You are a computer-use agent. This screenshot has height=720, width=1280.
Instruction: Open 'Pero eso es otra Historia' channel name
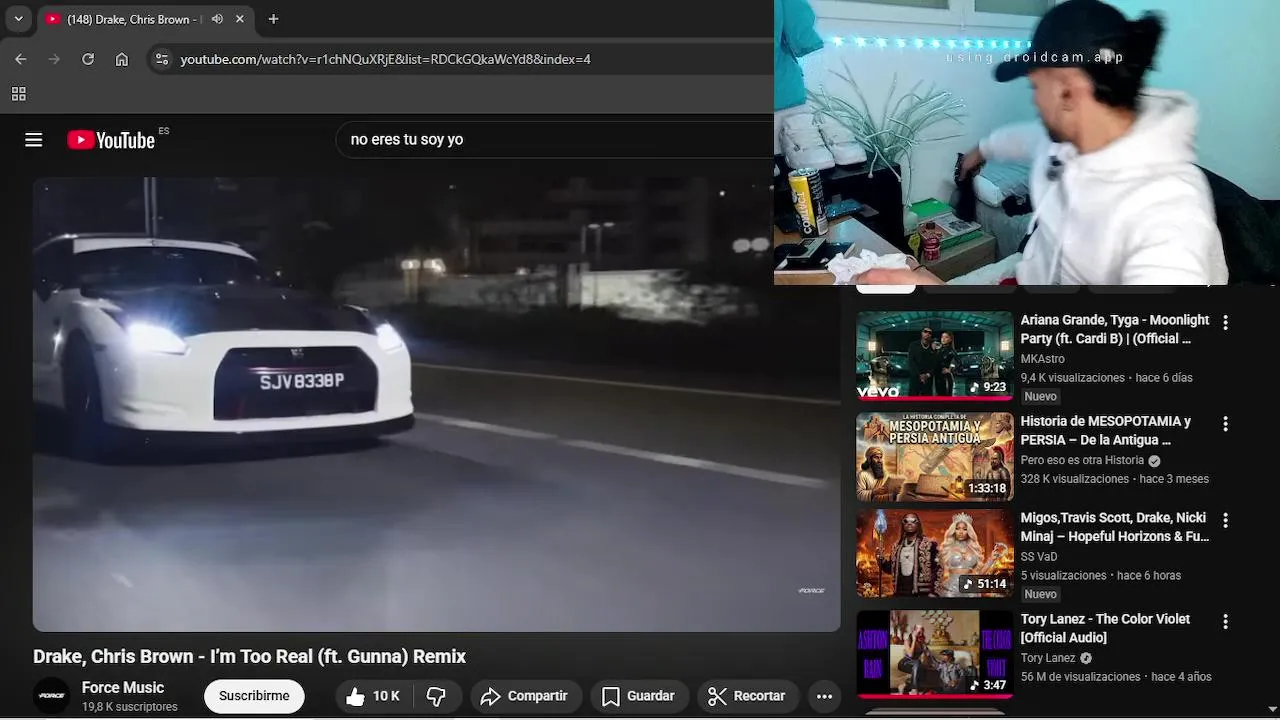point(1082,460)
